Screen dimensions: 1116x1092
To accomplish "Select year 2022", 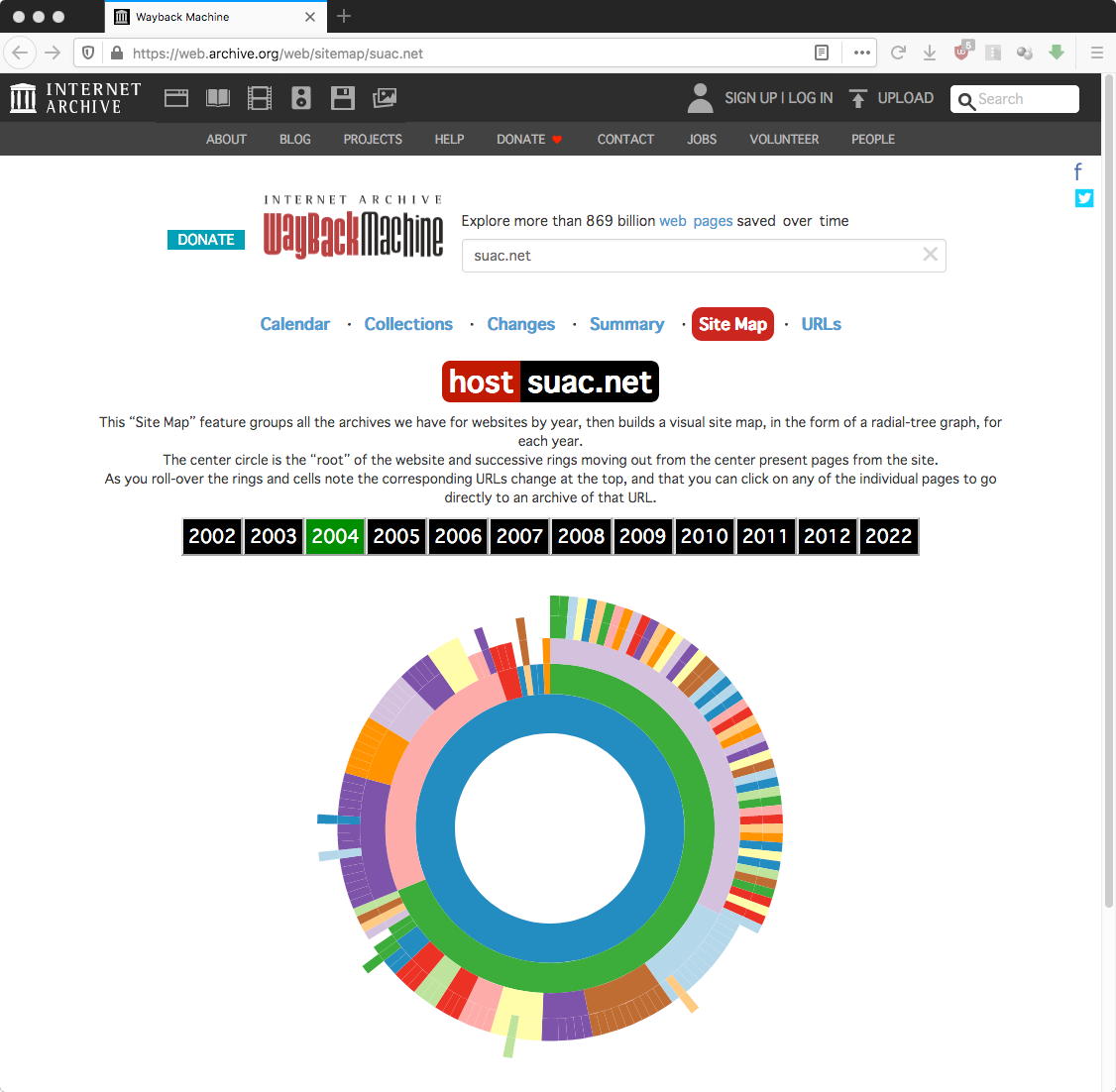I will click(x=888, y=536).
